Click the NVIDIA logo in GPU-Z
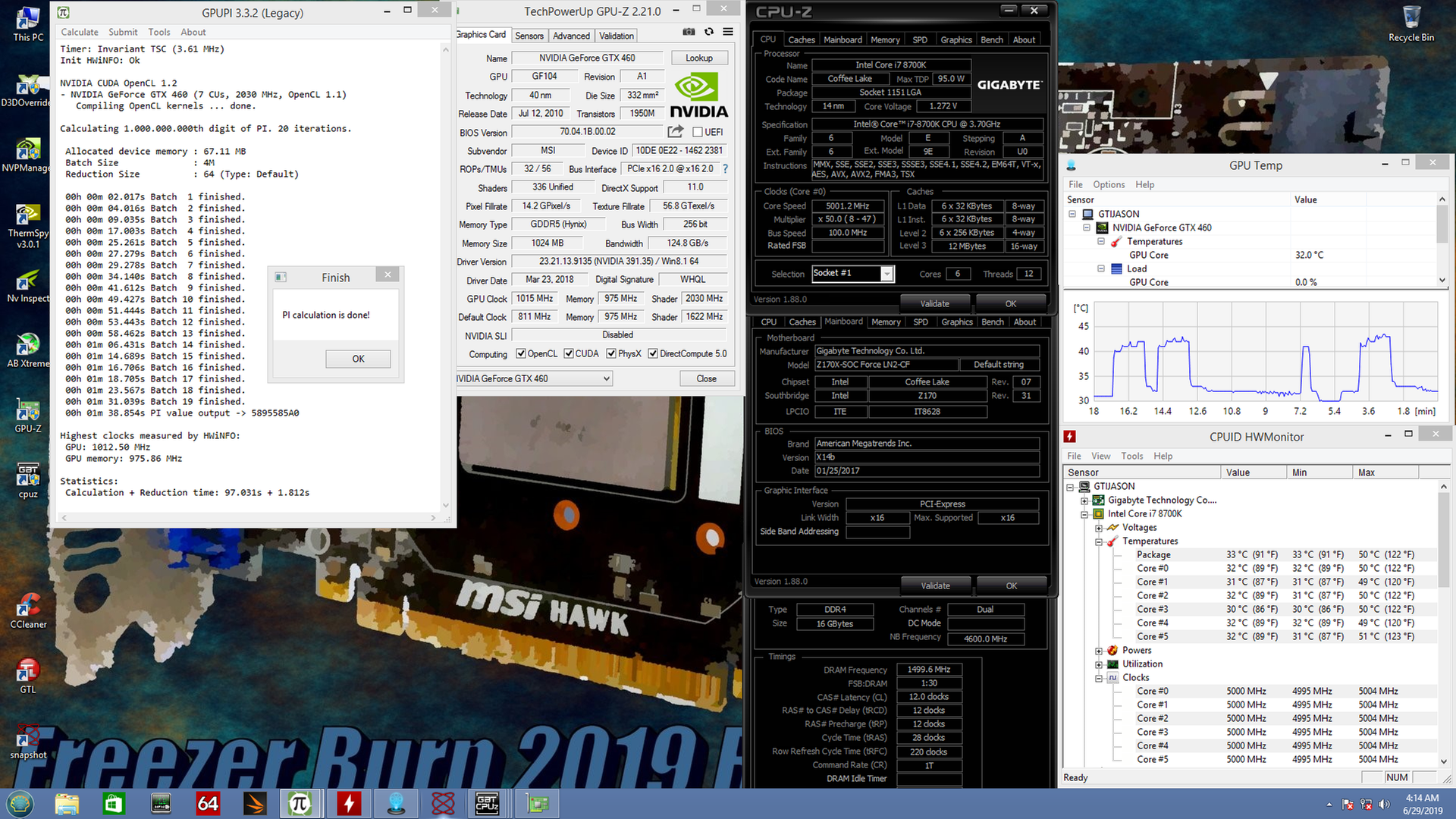1456x819 pixels. pos(698,96)
